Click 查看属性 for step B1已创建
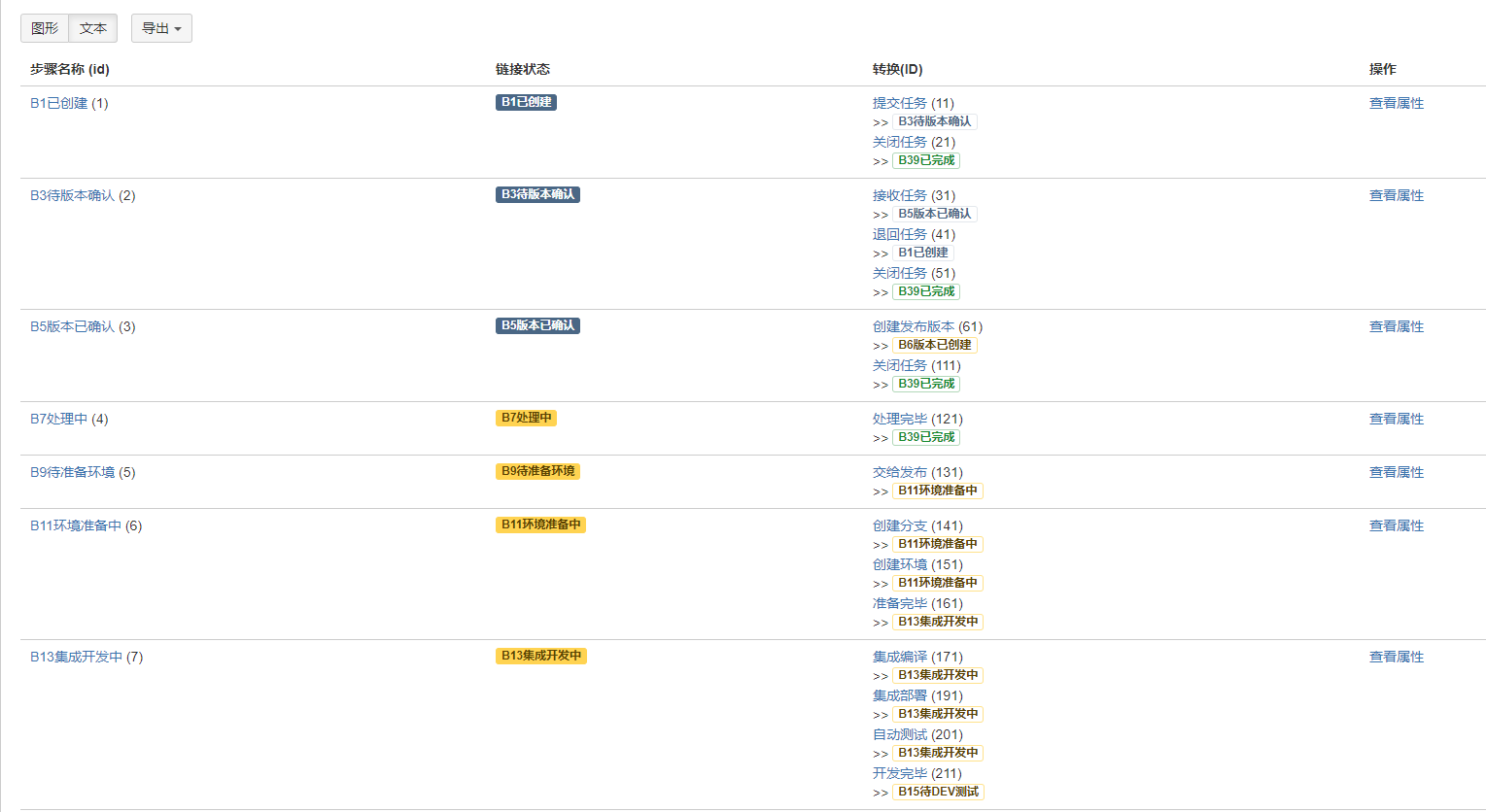This screenshot has height=812, width=1486. click(x=1396, y=102)
